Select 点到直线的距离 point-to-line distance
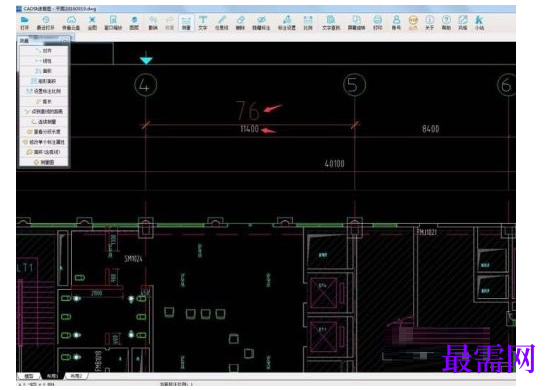The image size is (554, 390). tap(44, 112)
